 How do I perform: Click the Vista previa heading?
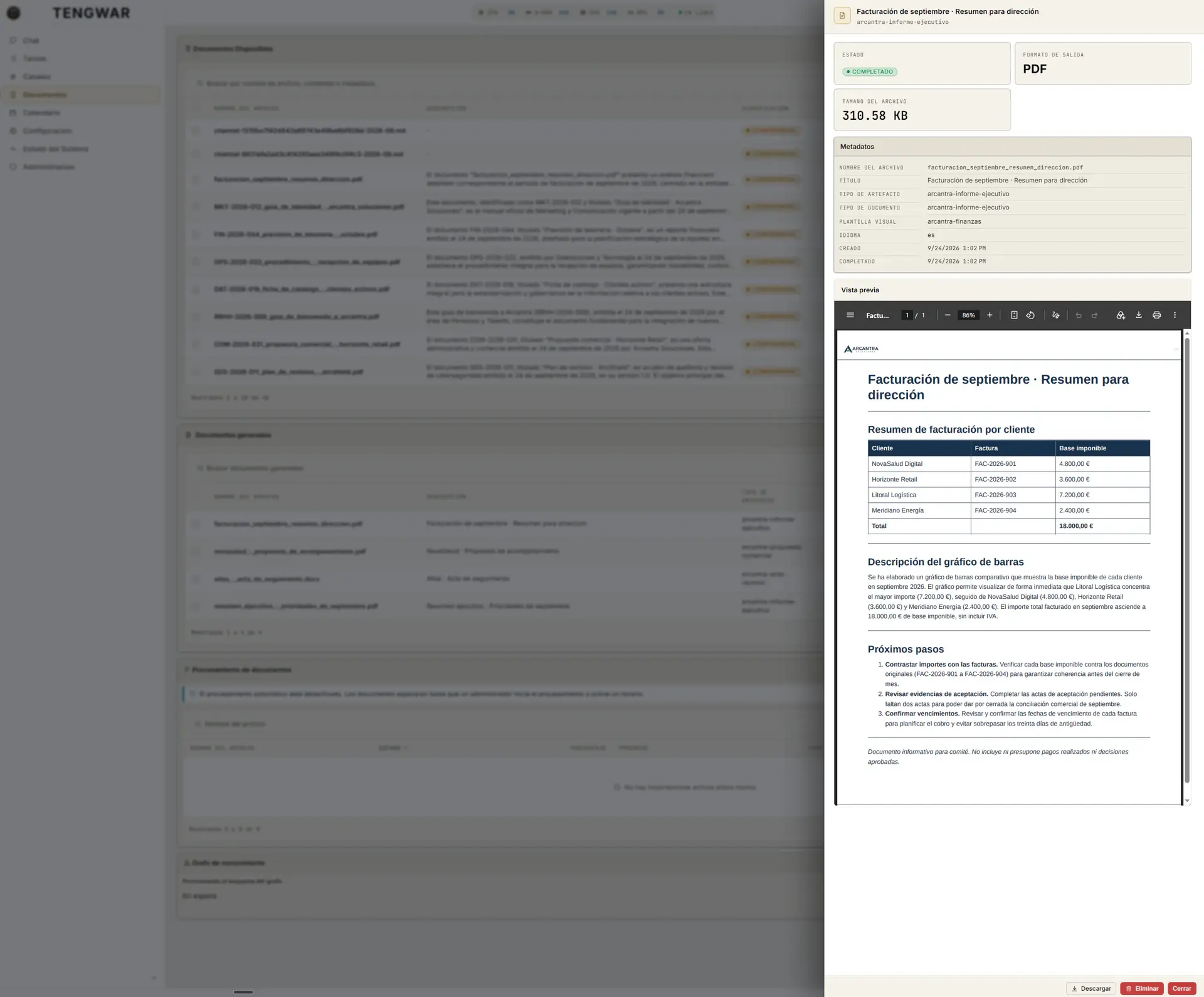(x=860, y=290)
